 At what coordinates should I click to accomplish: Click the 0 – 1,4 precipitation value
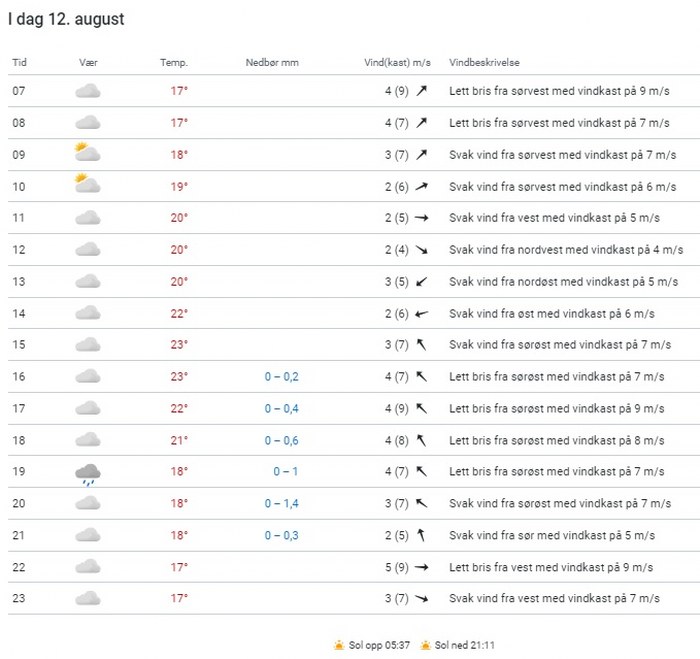281,504
